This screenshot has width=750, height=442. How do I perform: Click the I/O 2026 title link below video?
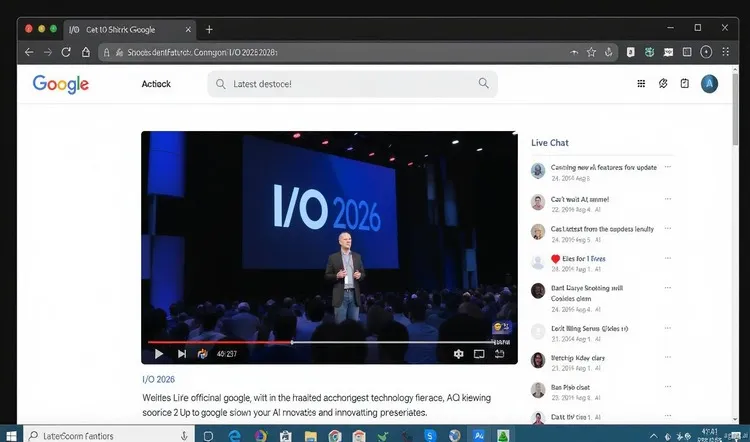[158, 379]
